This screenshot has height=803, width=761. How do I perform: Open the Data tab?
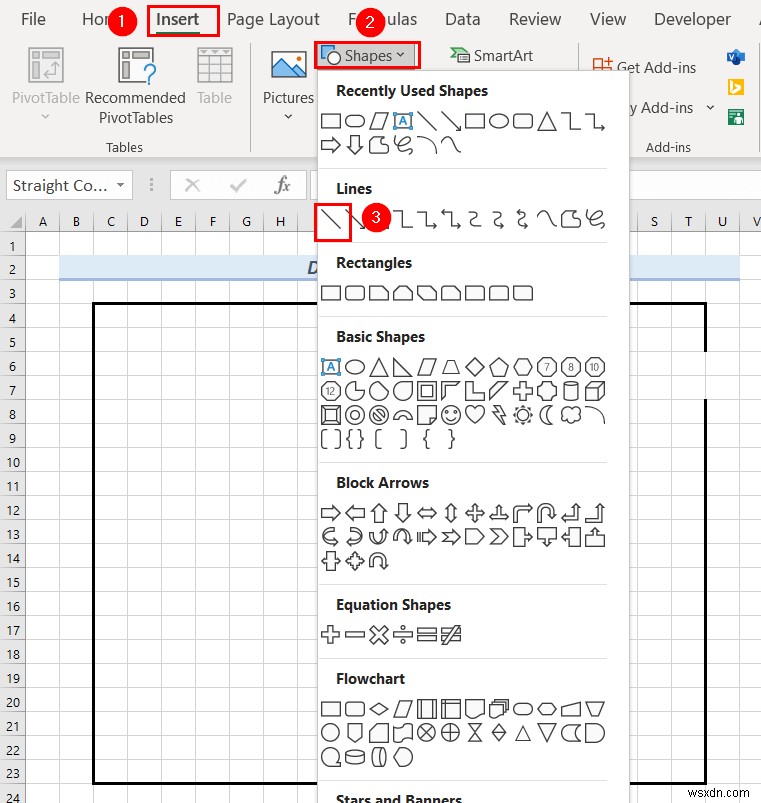(462, 19)
